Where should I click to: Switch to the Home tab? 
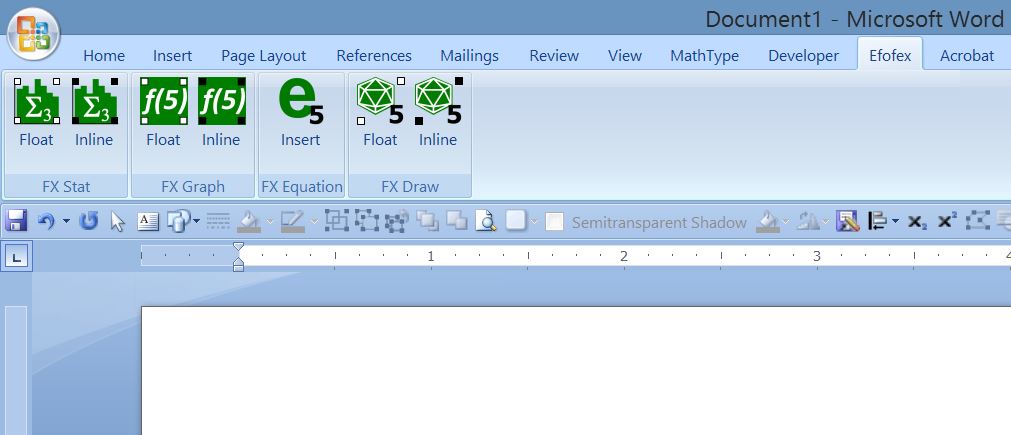[104, 56]
